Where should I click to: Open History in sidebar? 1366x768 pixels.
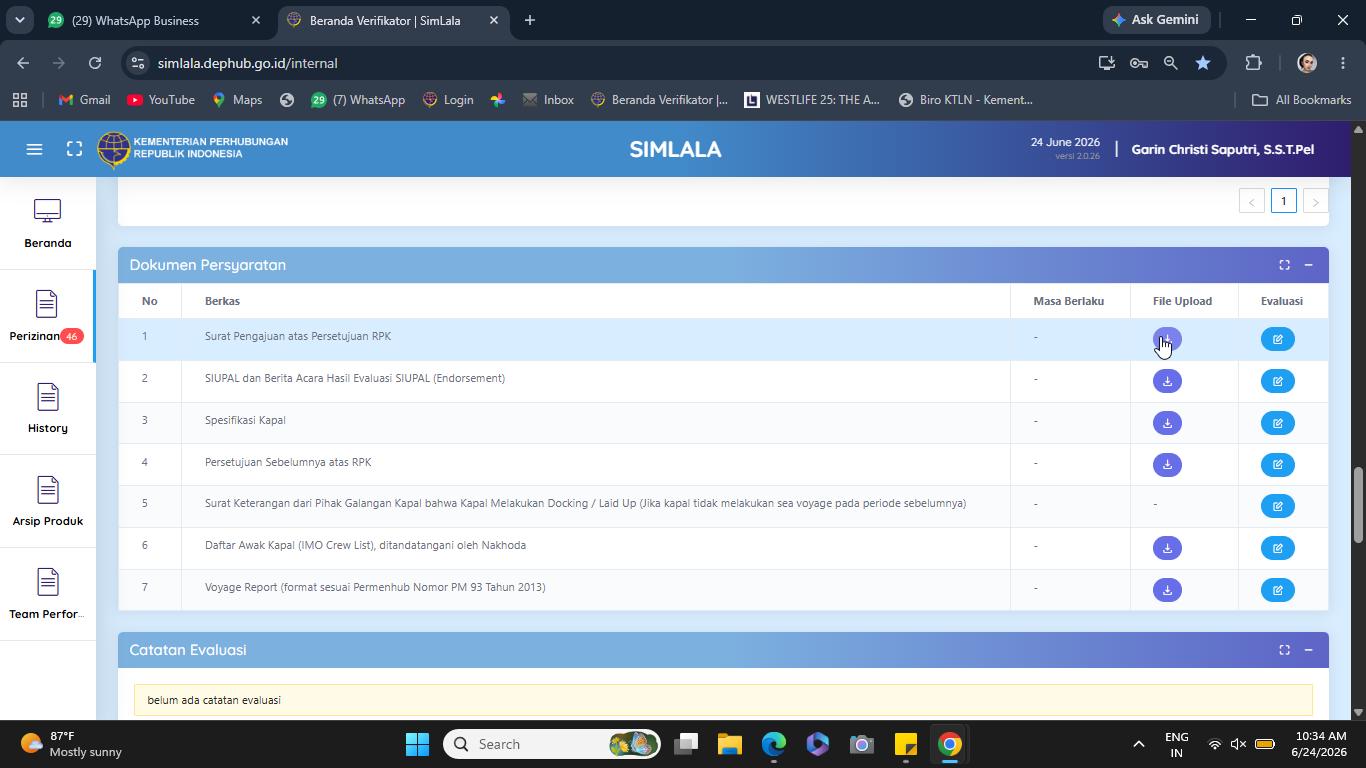48,409
